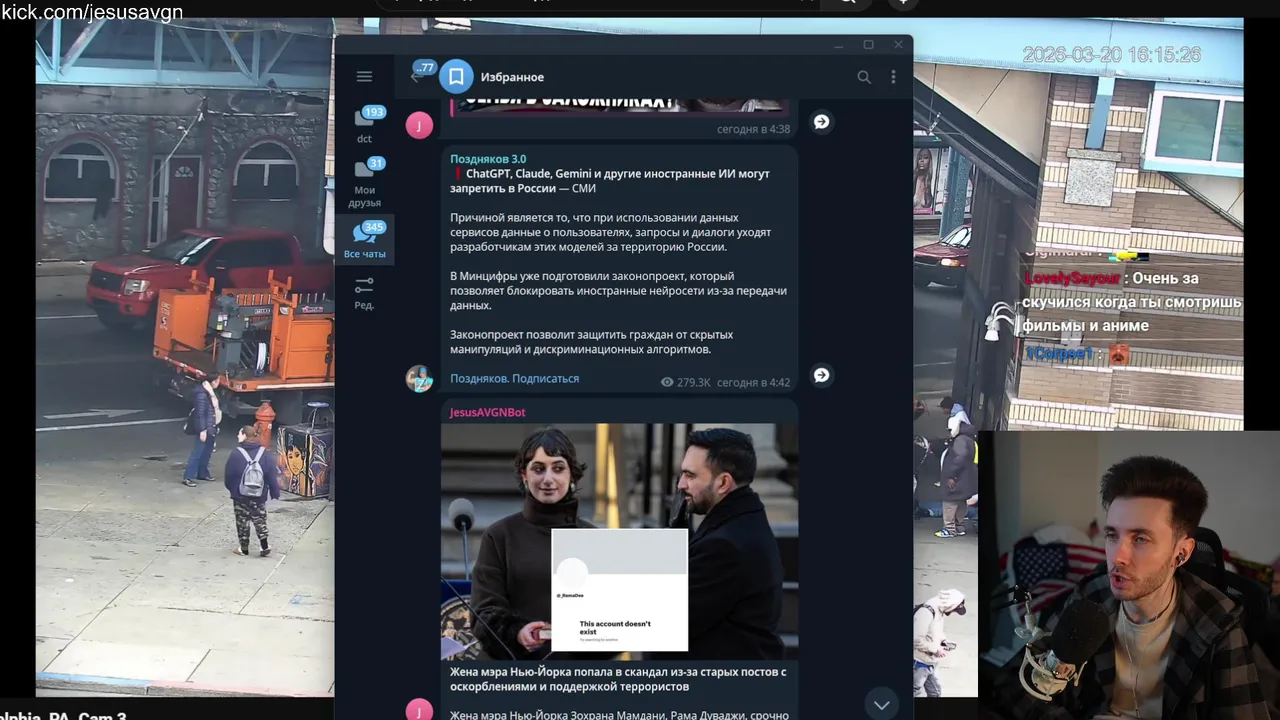Click 1Corpse1 username in stream chat
The image size is (1280, 720).
1059,354
